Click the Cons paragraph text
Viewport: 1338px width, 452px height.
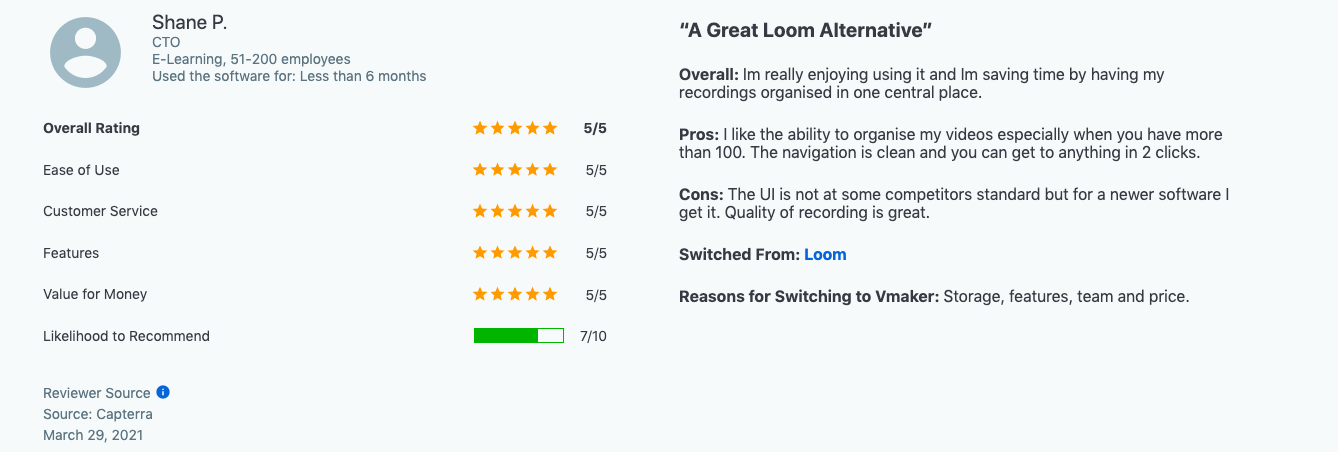coord(953,203)
